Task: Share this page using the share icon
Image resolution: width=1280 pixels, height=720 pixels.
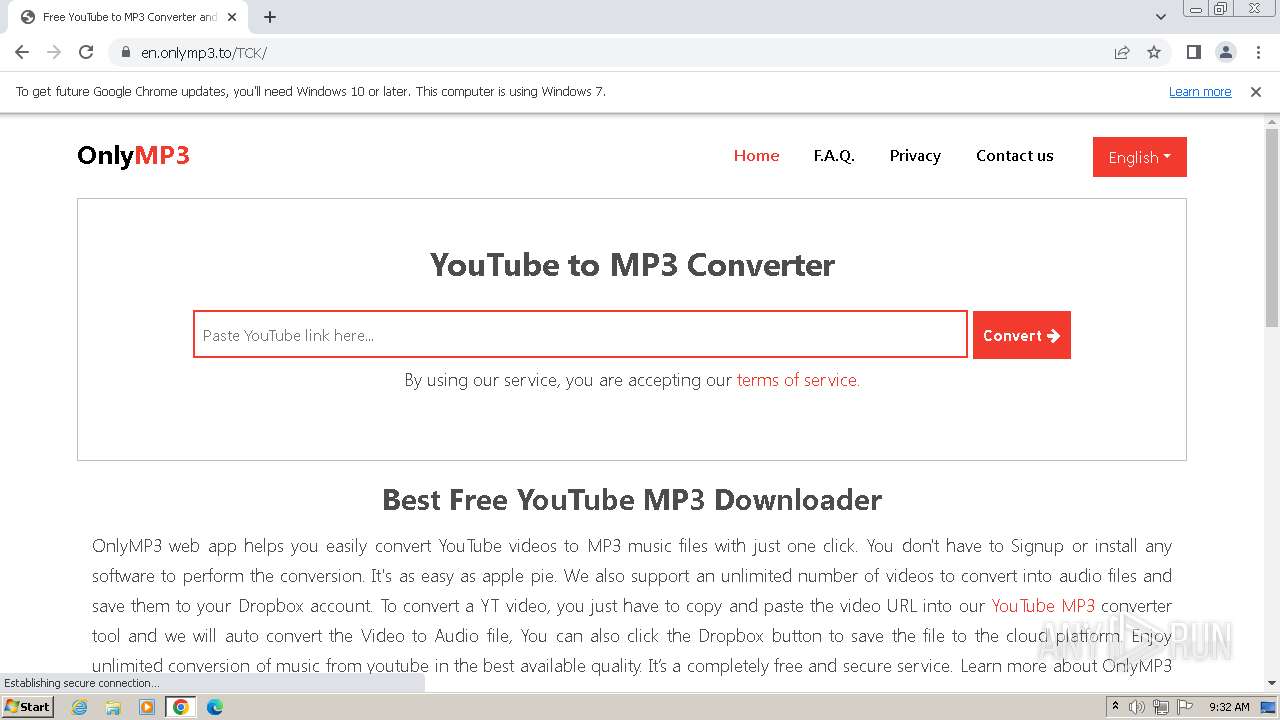Action: (x=1122, y=52)
